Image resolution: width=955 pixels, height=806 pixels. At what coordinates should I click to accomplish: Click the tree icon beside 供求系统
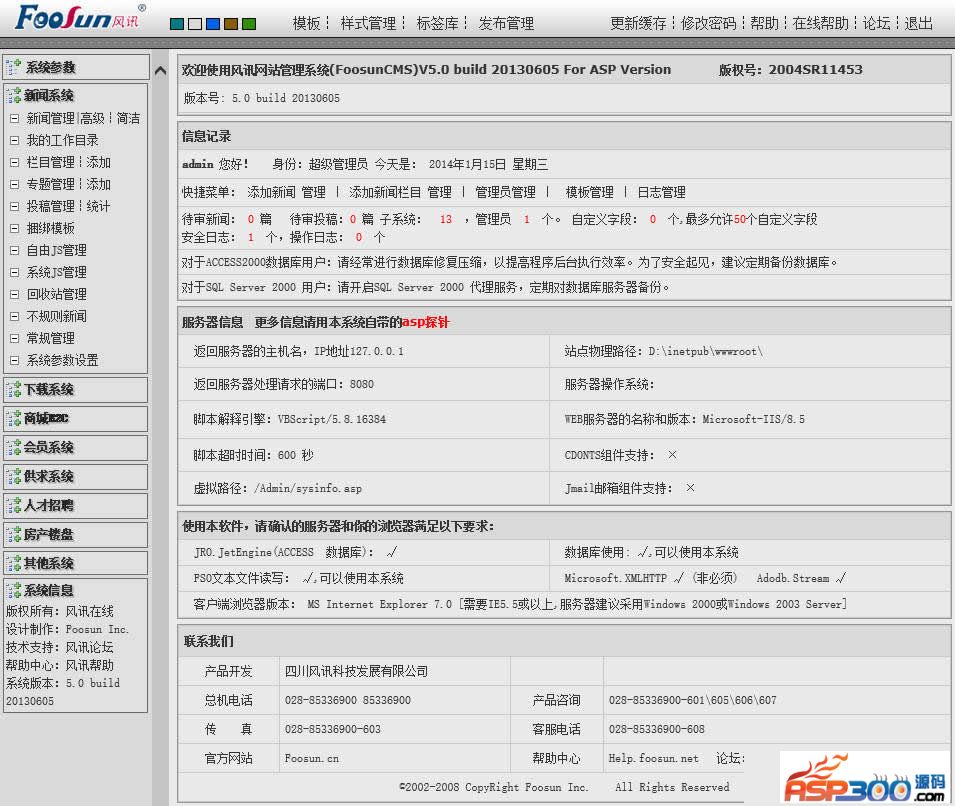(14, 476)
